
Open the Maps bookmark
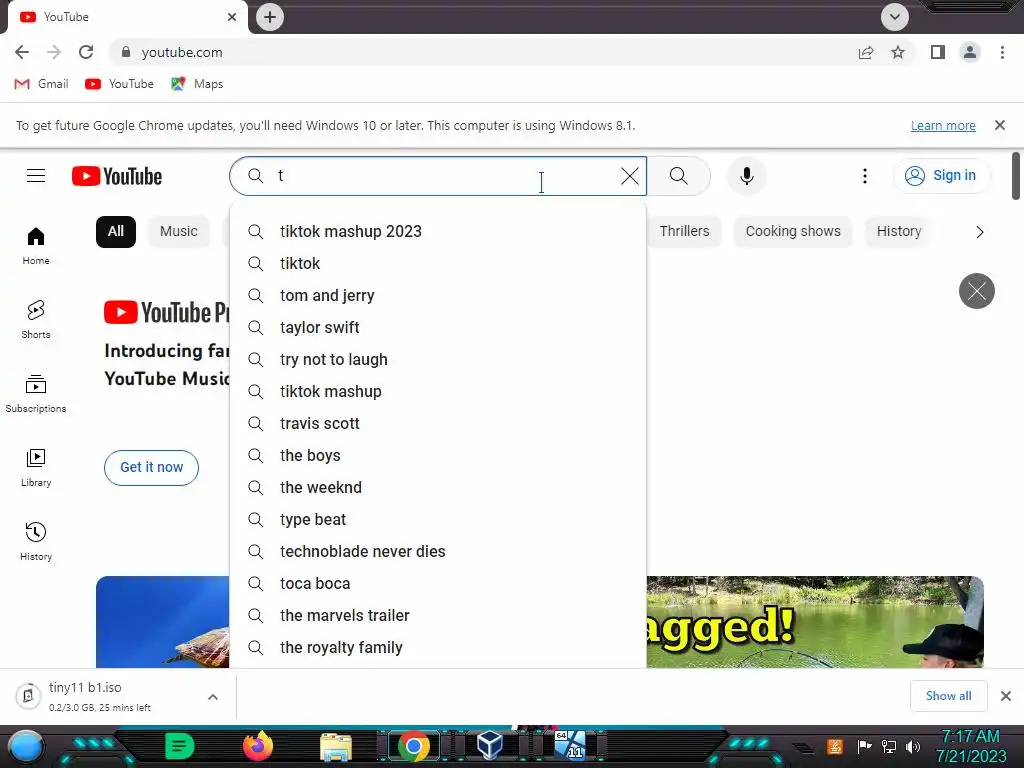[x=197, y=84]
